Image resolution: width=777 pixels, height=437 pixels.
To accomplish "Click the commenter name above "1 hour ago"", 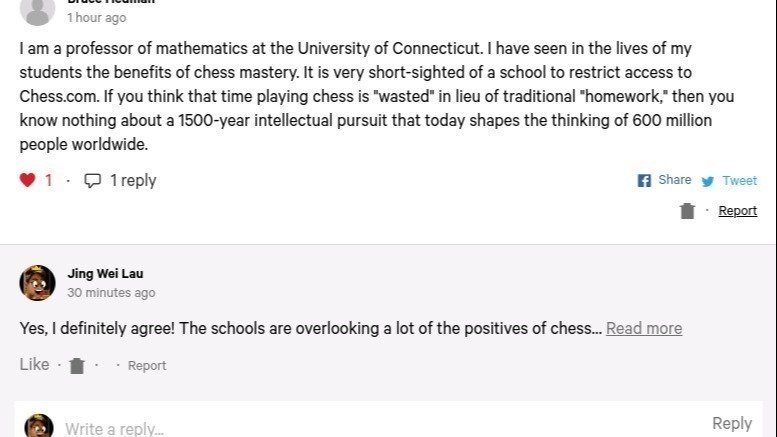I will click(x=110, y=2).
